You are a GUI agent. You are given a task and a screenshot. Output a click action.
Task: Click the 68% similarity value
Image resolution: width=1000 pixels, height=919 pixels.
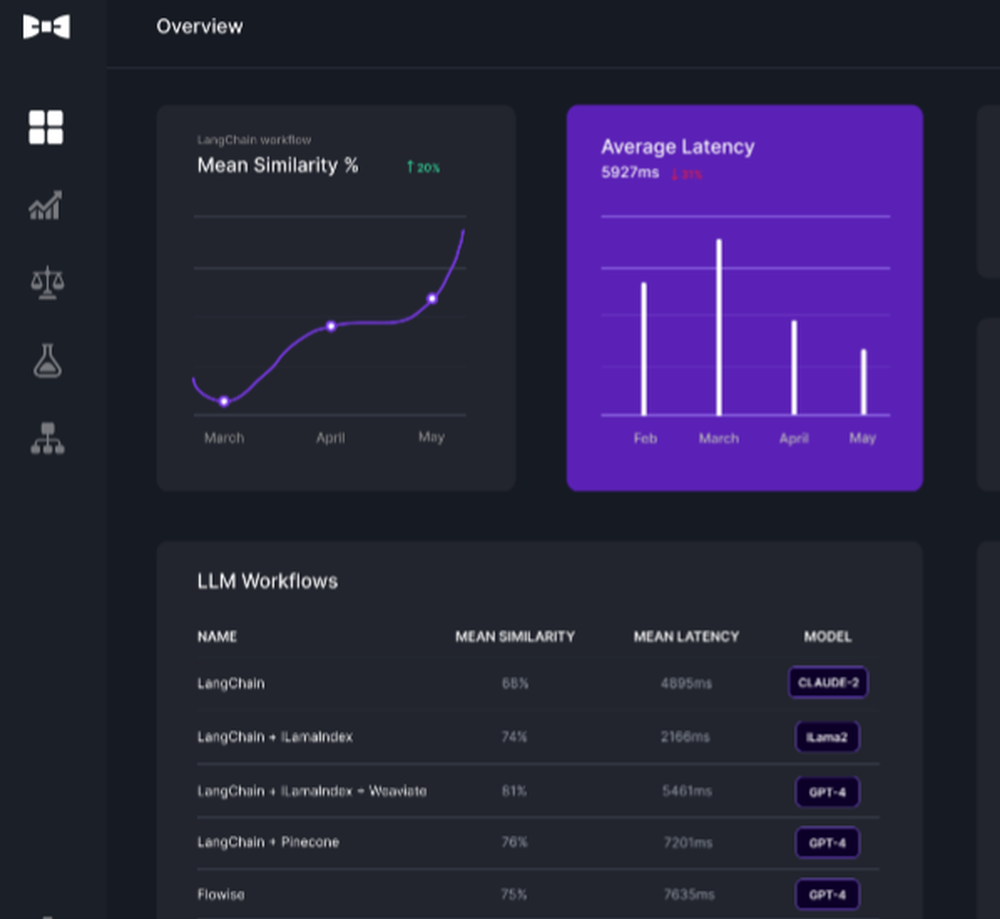[x=515, y=683]
